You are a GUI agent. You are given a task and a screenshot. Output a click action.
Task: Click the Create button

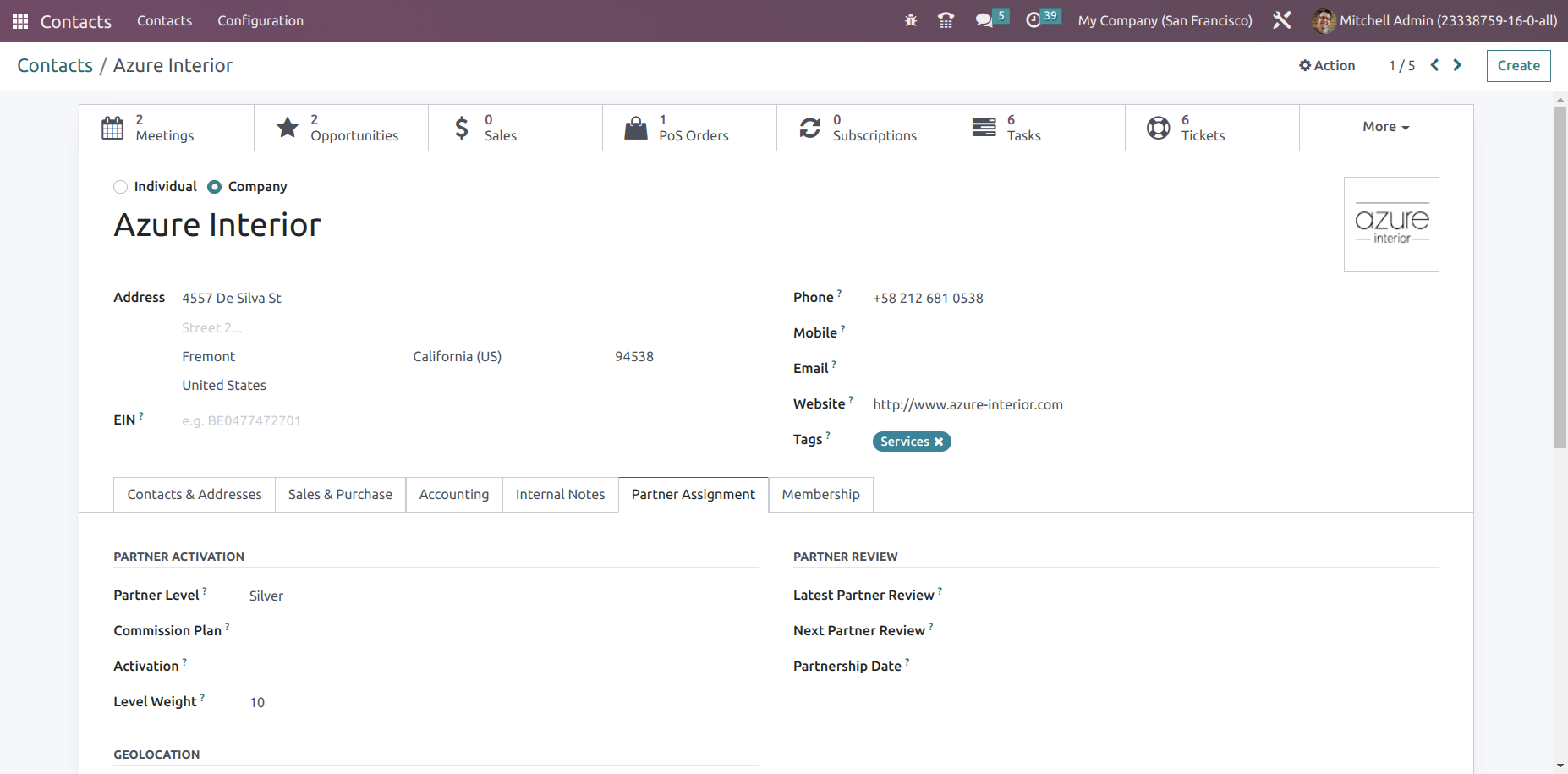coord(1517,65)
